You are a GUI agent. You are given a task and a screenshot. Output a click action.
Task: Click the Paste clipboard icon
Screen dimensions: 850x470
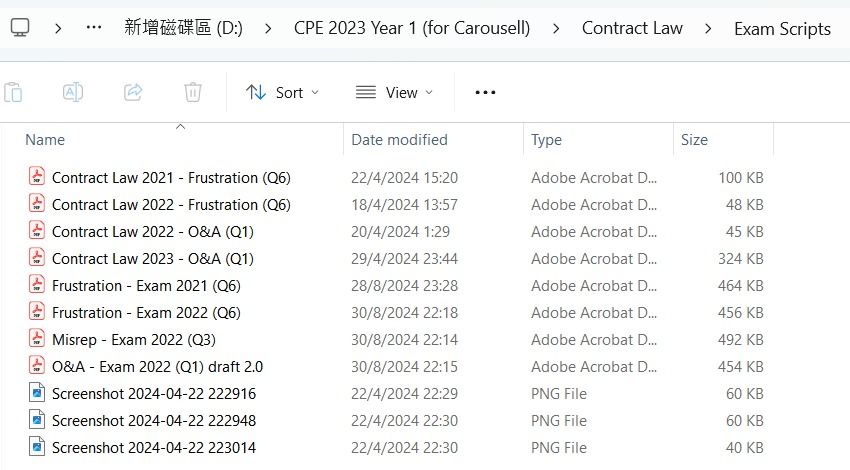(x=13, y=92)
